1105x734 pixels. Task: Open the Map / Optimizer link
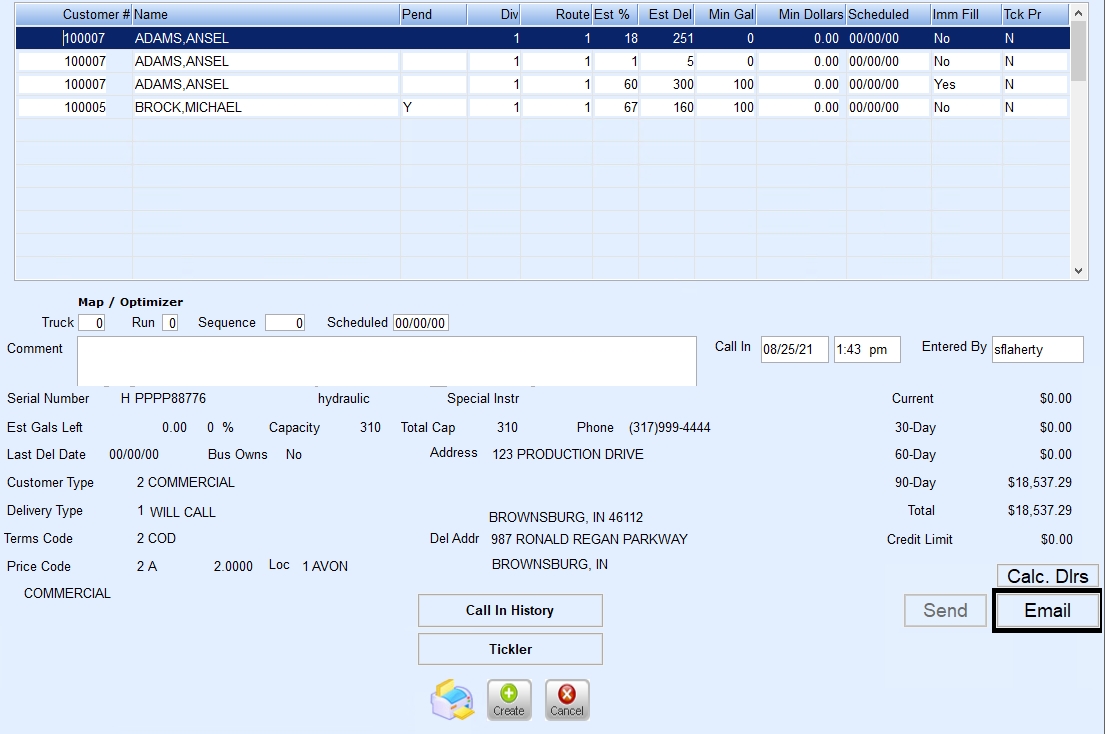130,302
